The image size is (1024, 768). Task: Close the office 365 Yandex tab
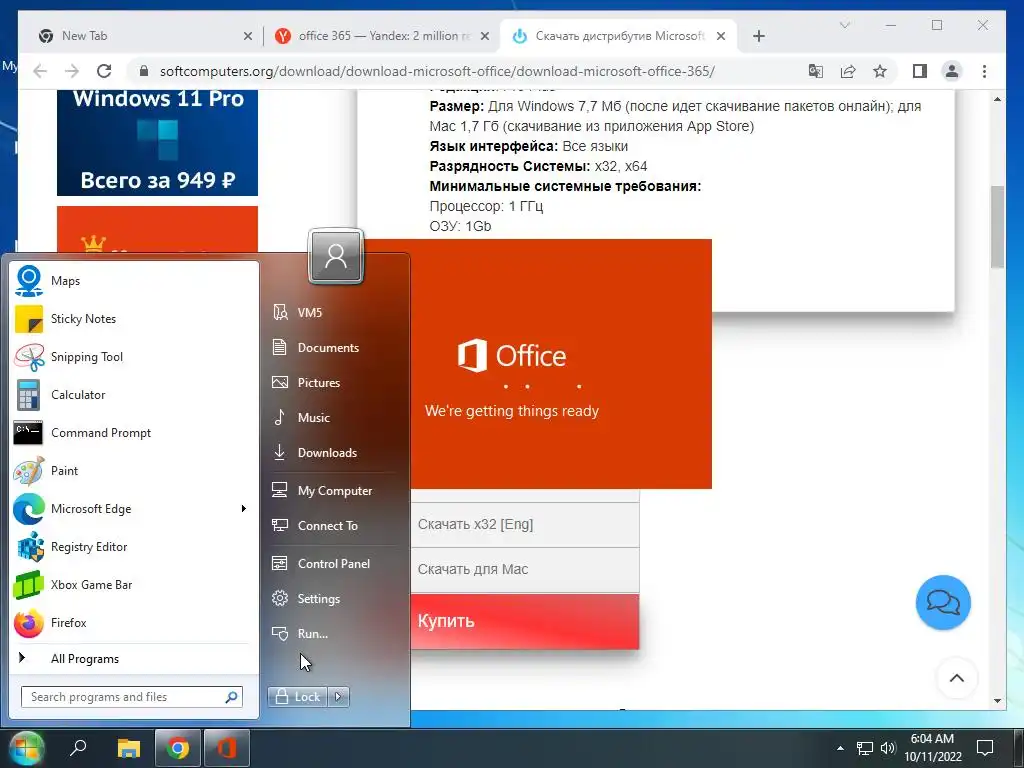click(x=485, y=36)
